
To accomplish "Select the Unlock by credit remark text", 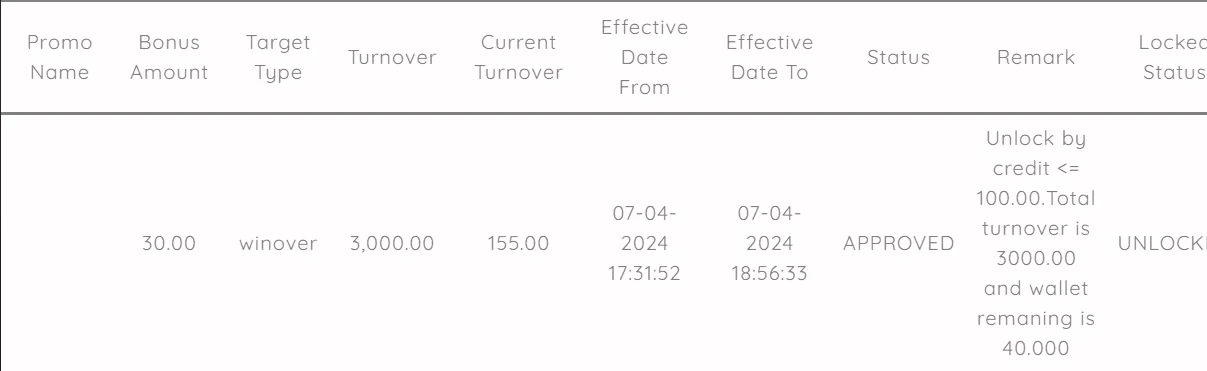I will [x=1035, y=243].
